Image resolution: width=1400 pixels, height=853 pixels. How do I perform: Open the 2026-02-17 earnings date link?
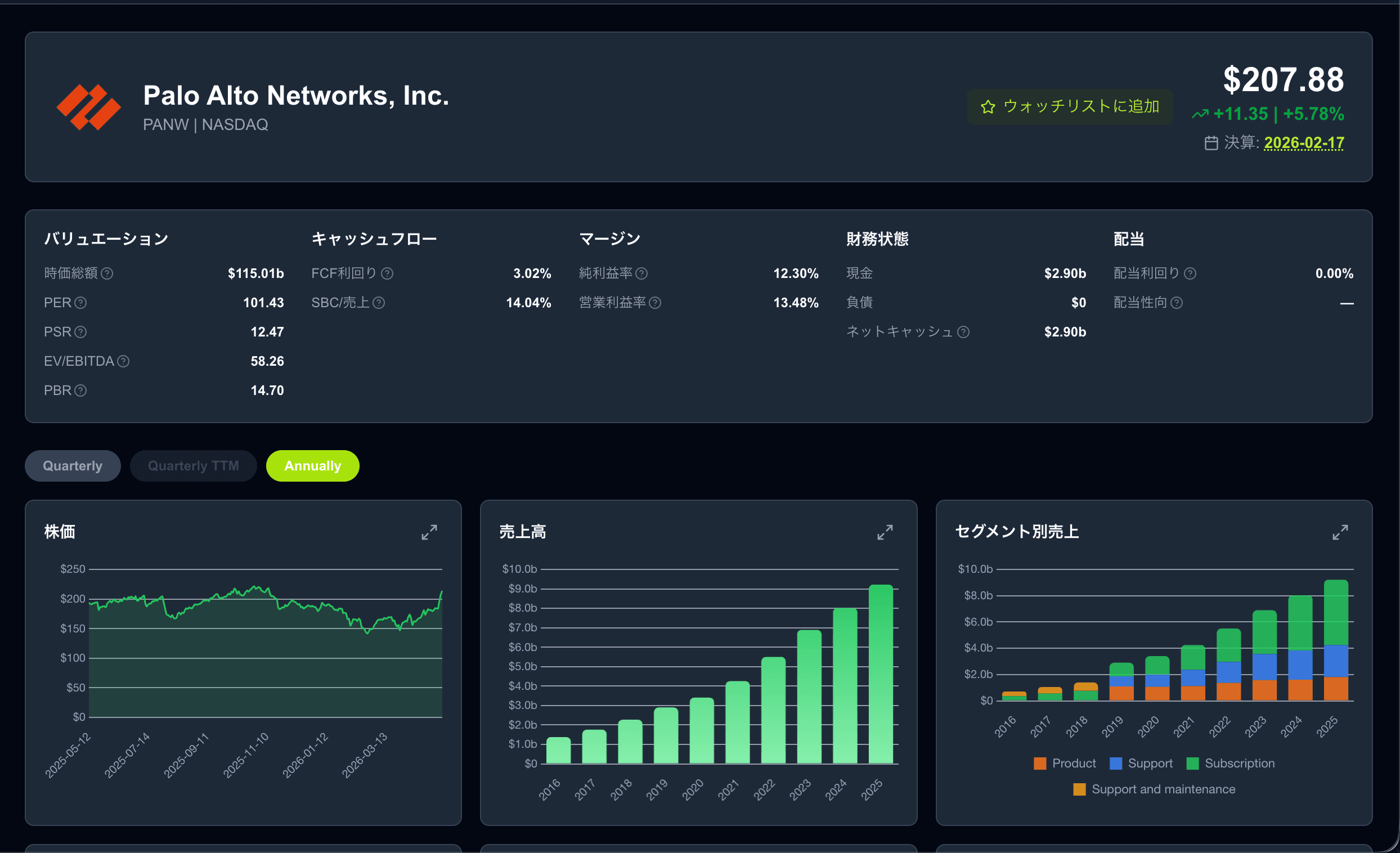pyautogui.click(x=1304, y=143)
